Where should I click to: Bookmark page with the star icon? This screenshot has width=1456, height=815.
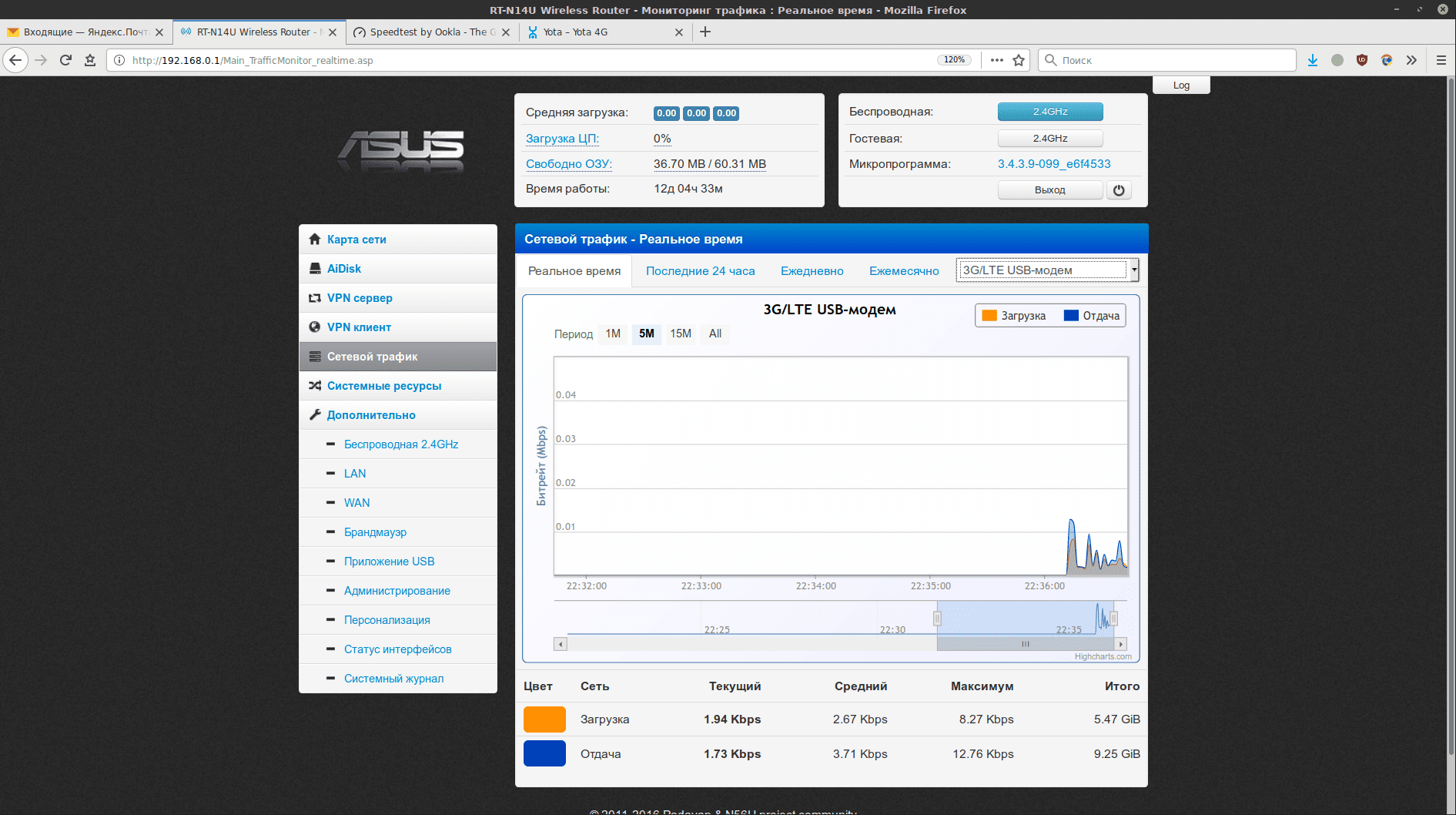tap(1019, 60)
